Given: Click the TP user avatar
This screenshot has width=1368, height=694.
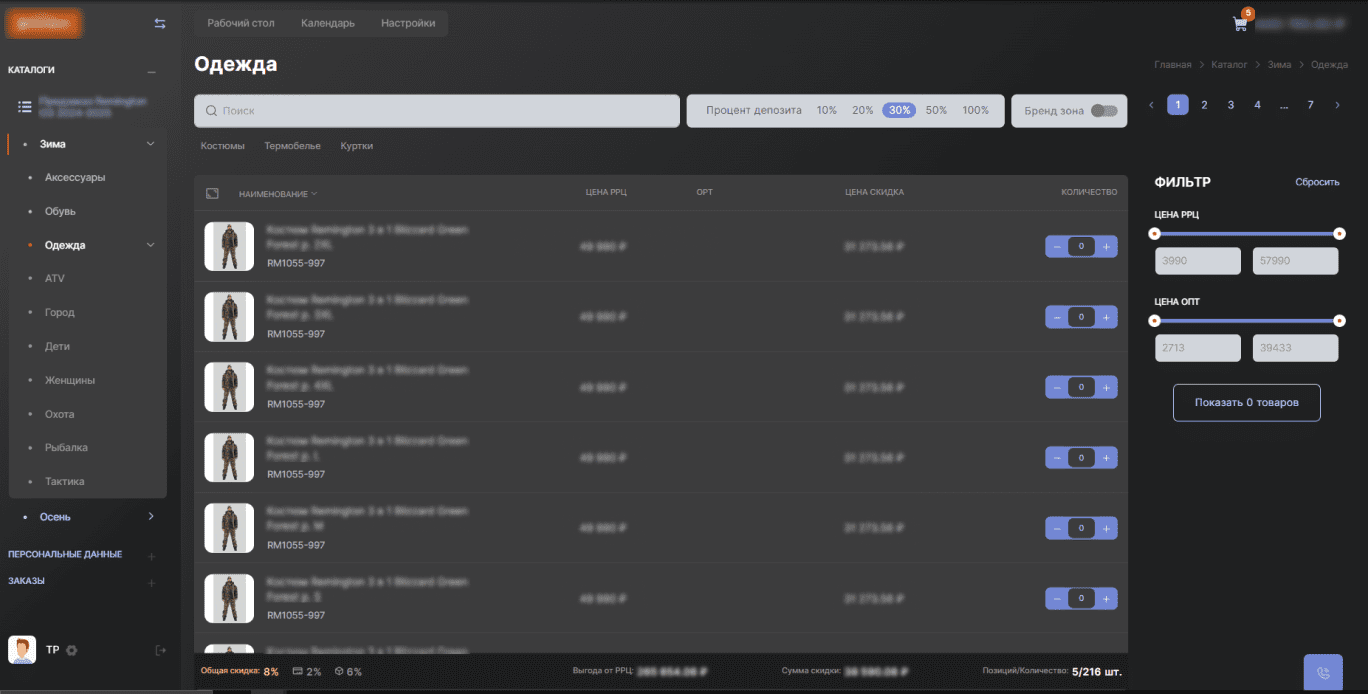Looking at the screenshot, I should 22,650.
